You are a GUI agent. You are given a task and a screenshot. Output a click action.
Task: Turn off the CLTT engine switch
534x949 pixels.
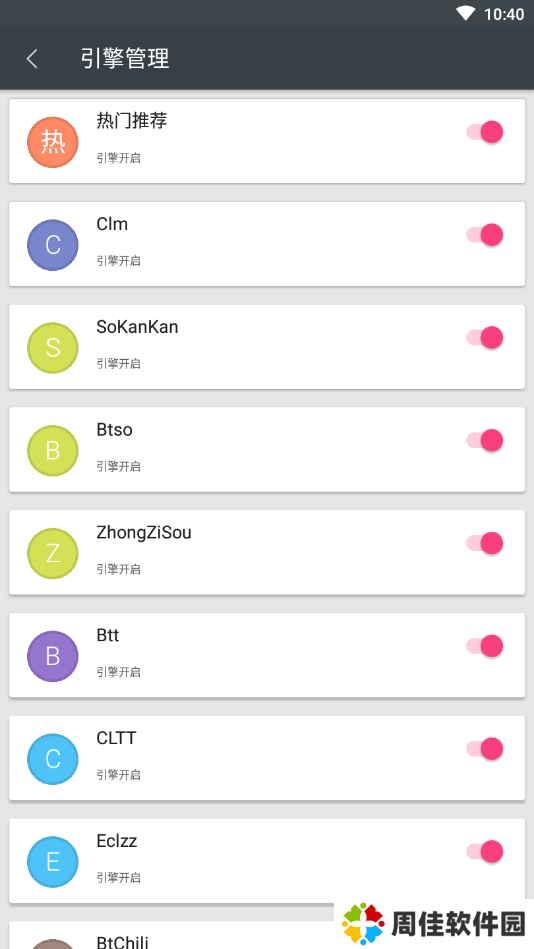click(x=485, y=749)
